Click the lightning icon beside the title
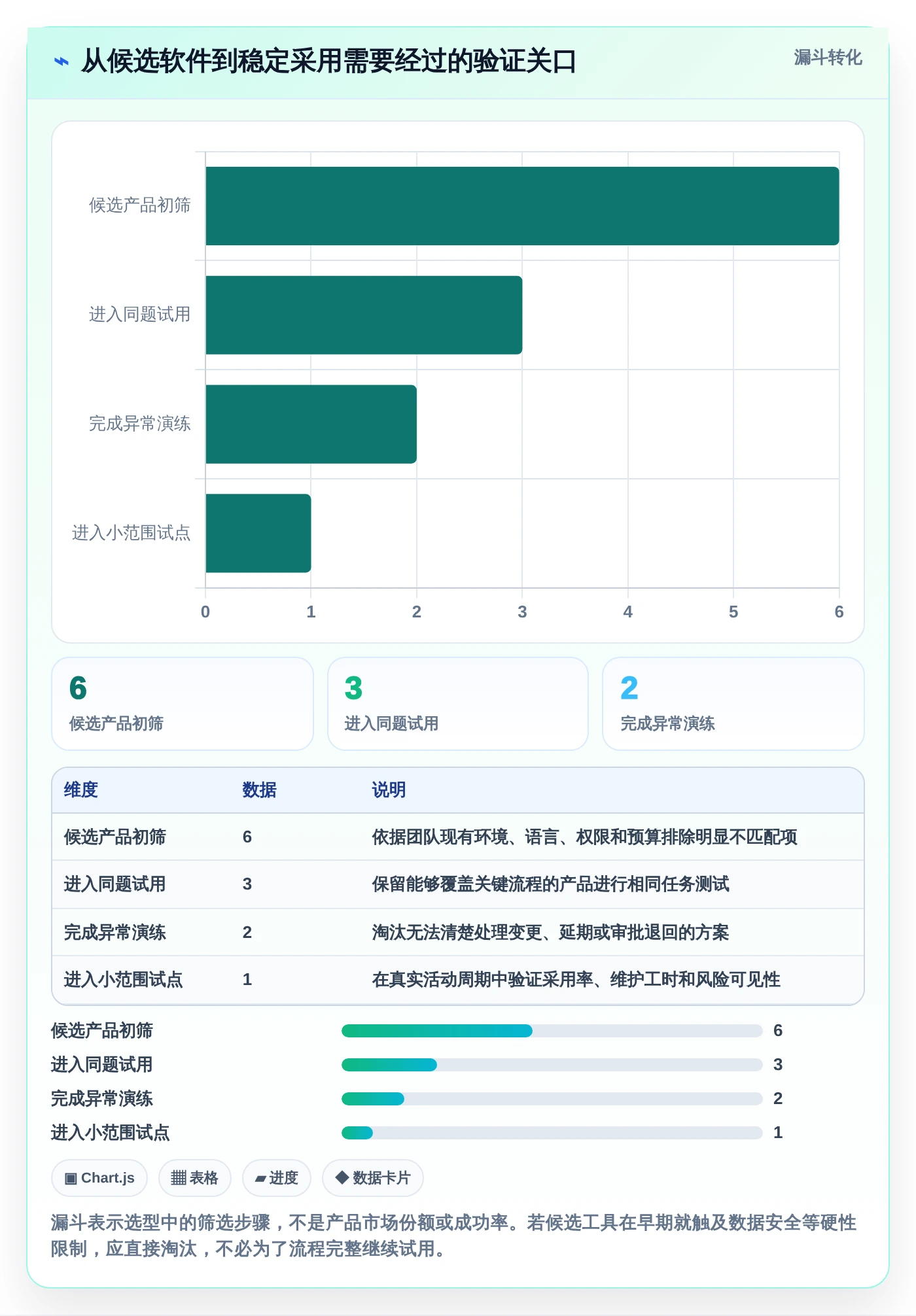This screenshot has height=1316, width=916. [x=62, y=61]
